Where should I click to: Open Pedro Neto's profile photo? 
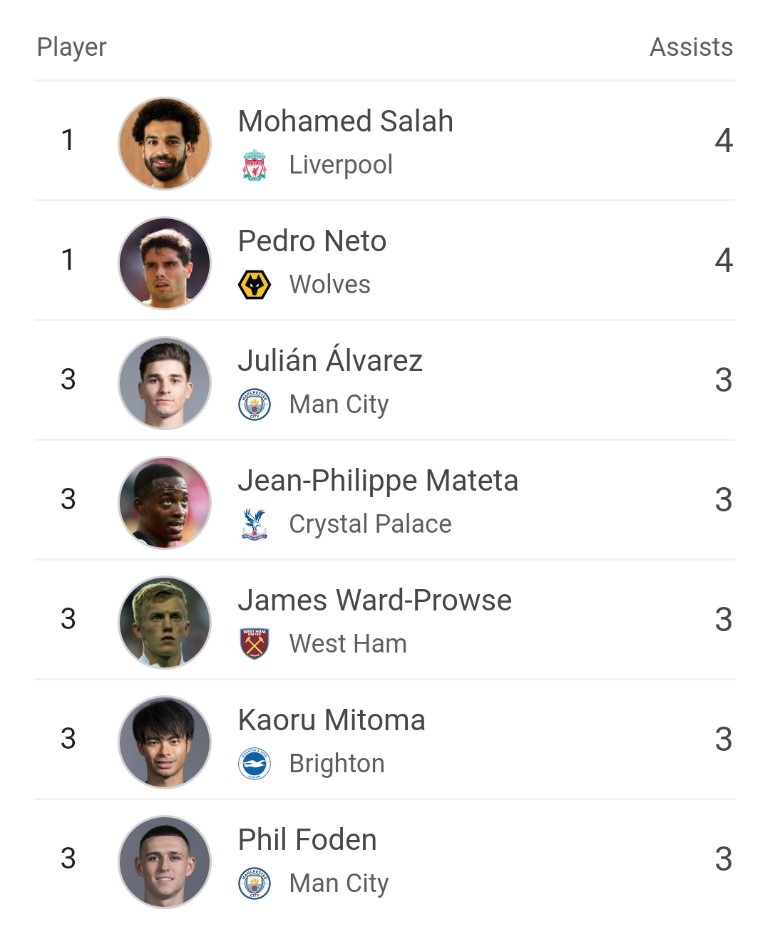click(x=165, y=263)
